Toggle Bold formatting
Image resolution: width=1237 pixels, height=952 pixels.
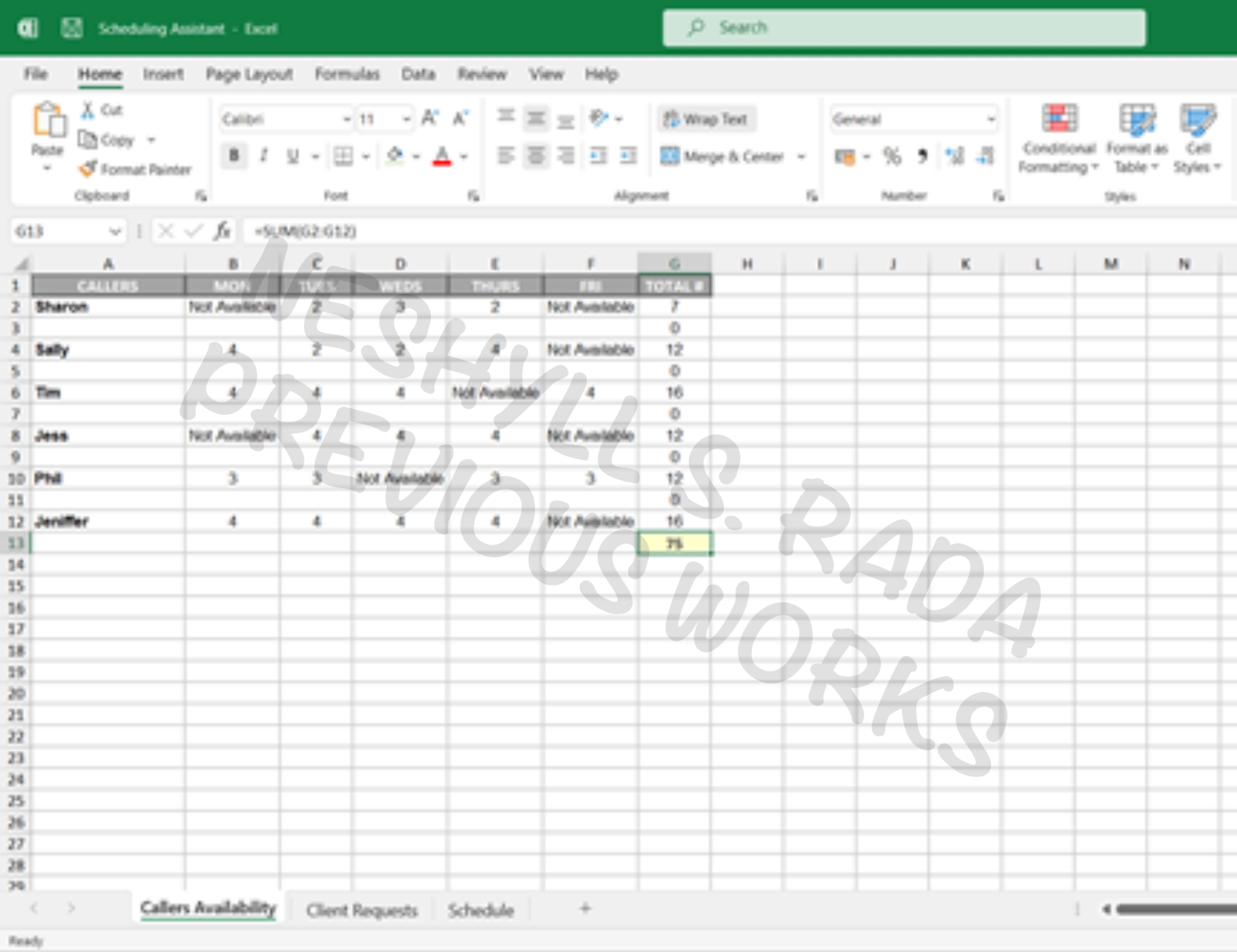coord(233,156)
